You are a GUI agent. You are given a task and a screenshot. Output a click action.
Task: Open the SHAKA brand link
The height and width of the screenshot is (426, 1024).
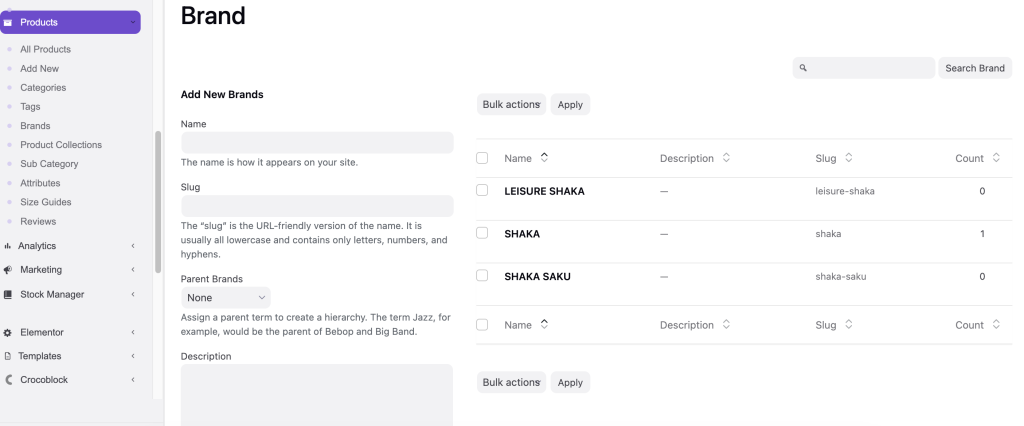tap(522, 234)
